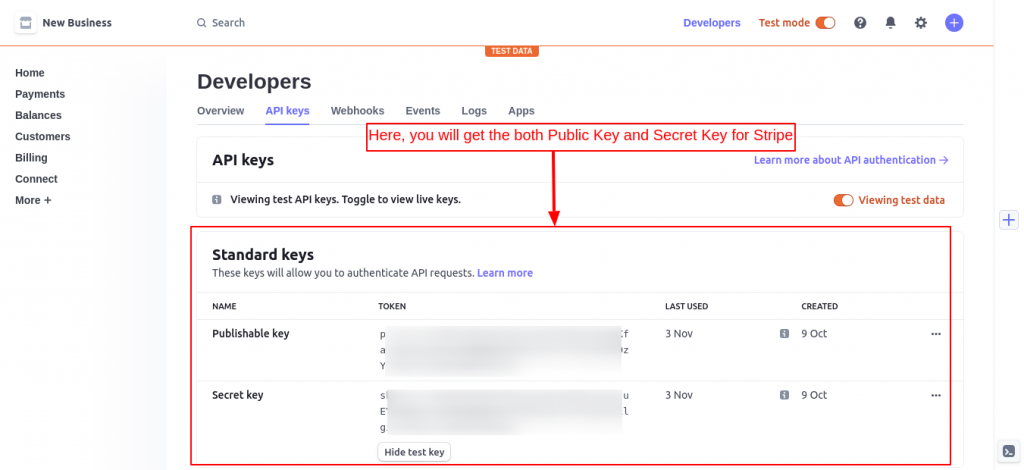Click the blurred Secret key token
1024x470 pixels.
pos(503,412)
